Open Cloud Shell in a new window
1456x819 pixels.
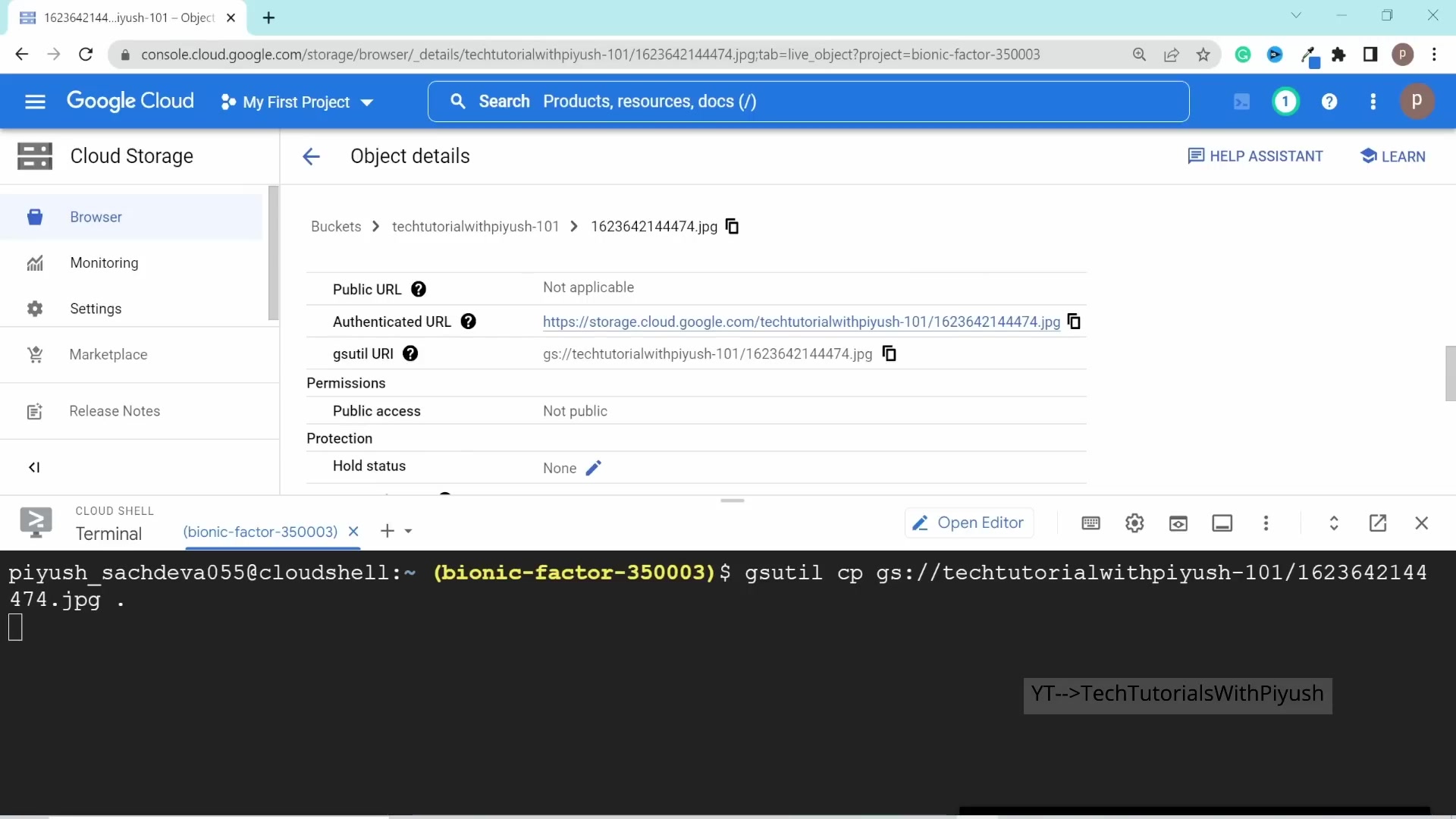1378,523
